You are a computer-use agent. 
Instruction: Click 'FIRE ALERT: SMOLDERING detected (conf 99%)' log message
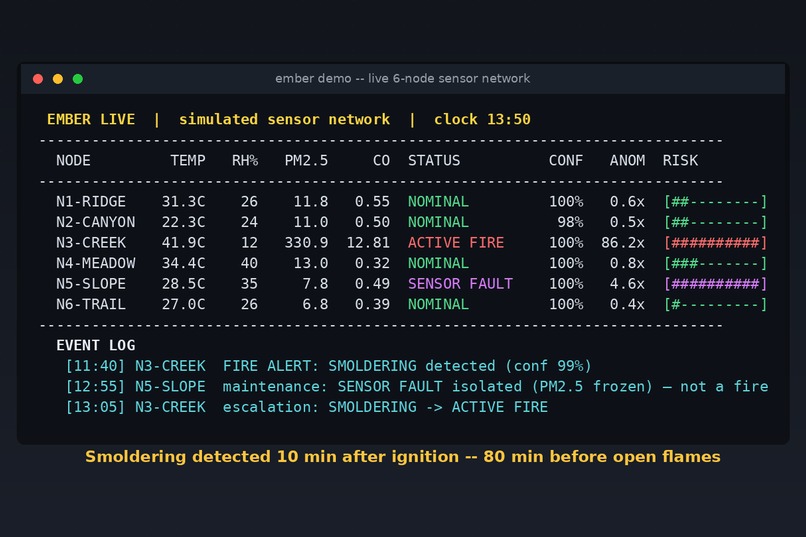point(407,366)
